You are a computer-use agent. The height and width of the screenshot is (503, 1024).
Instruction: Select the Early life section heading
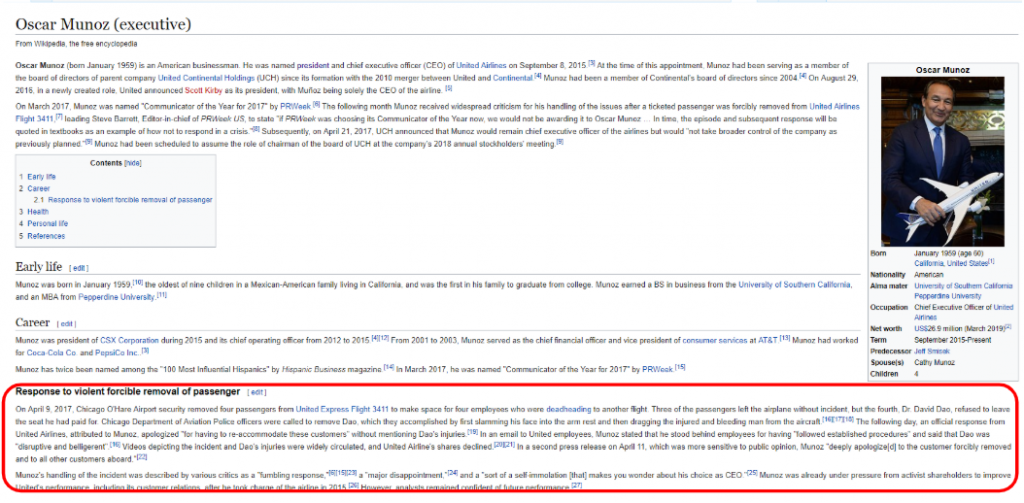(x=39, y=267)
